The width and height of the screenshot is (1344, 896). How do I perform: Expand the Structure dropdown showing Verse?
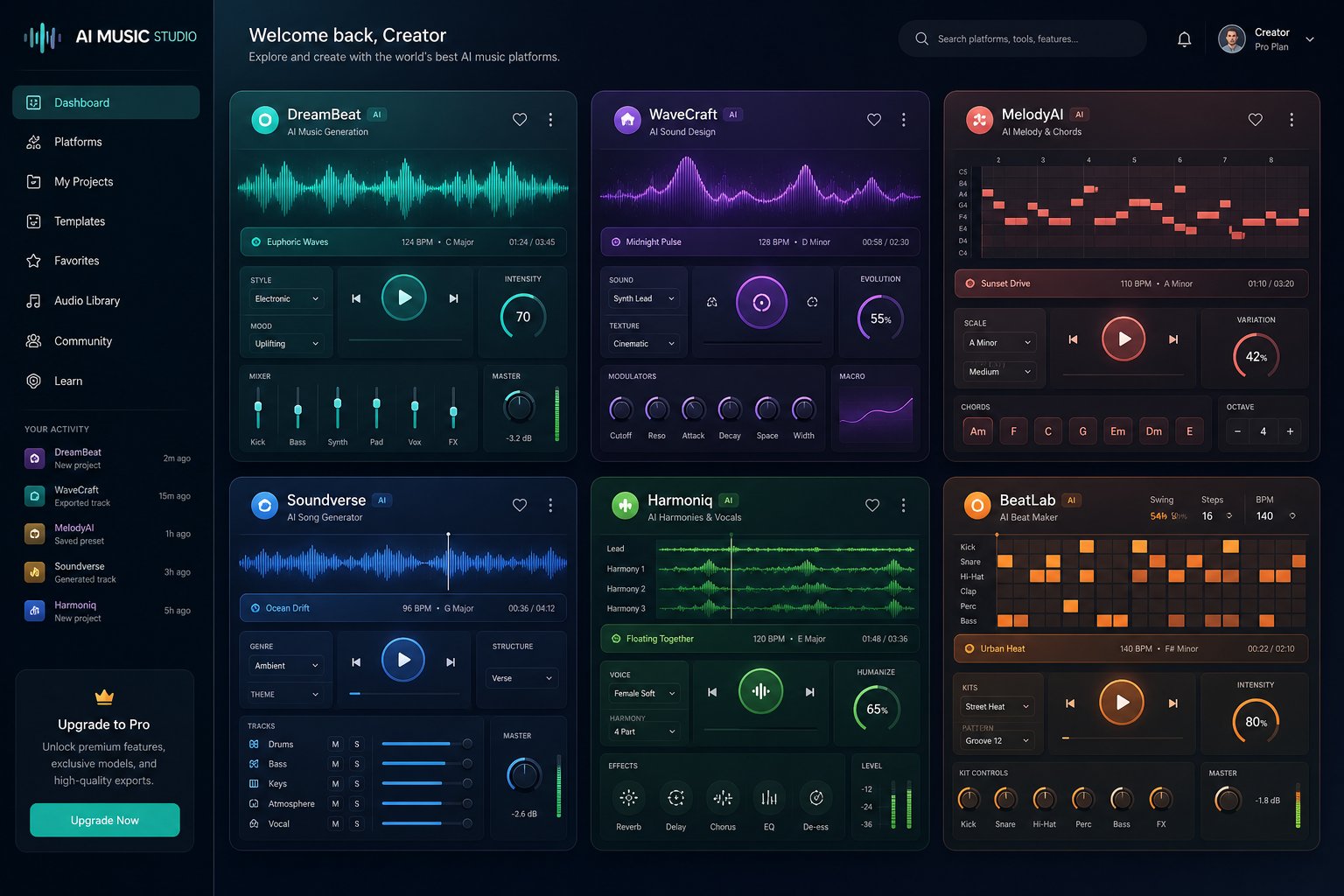(522, 678)
